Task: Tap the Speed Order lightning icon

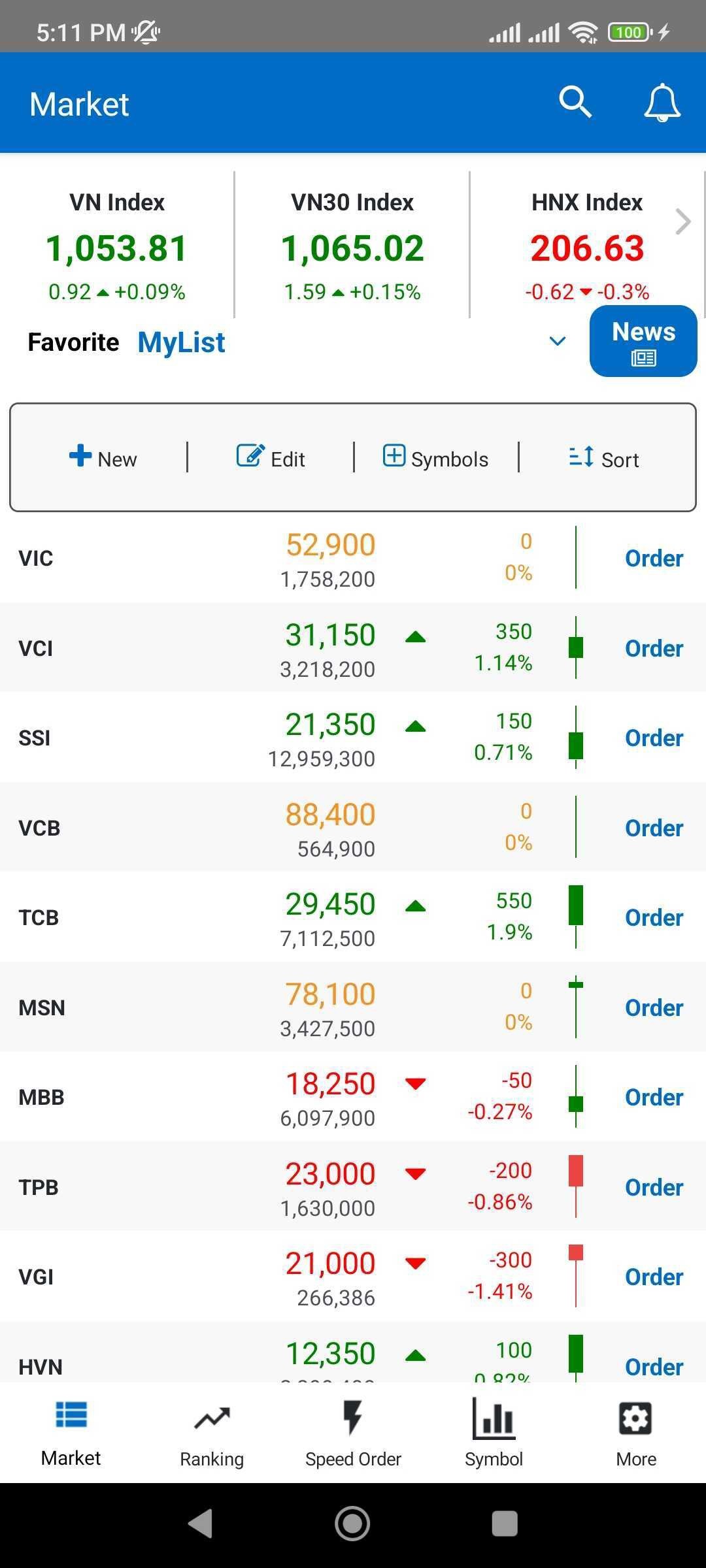Action: [353, 1419]
